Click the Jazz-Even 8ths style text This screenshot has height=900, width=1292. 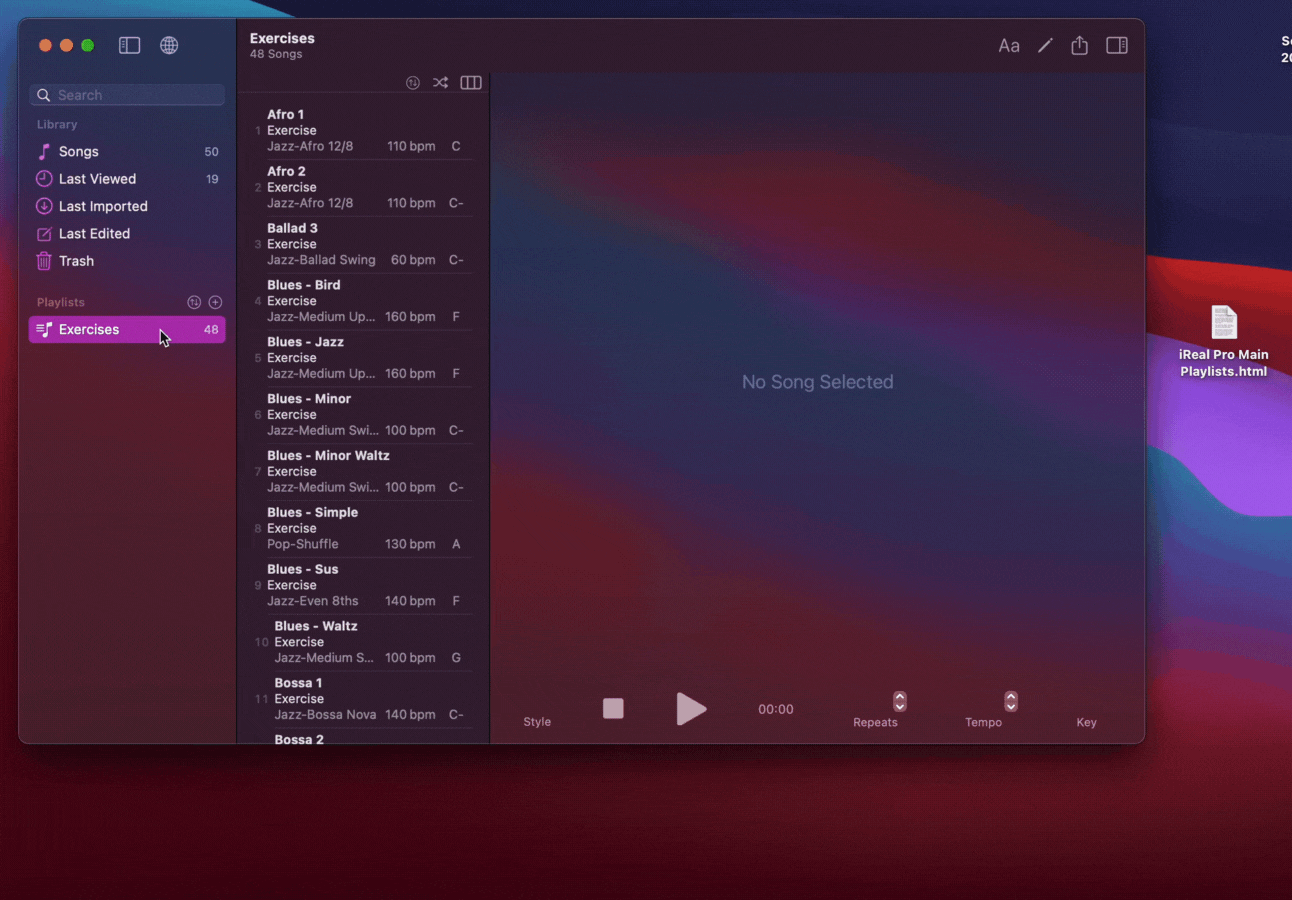click(313, 601)
